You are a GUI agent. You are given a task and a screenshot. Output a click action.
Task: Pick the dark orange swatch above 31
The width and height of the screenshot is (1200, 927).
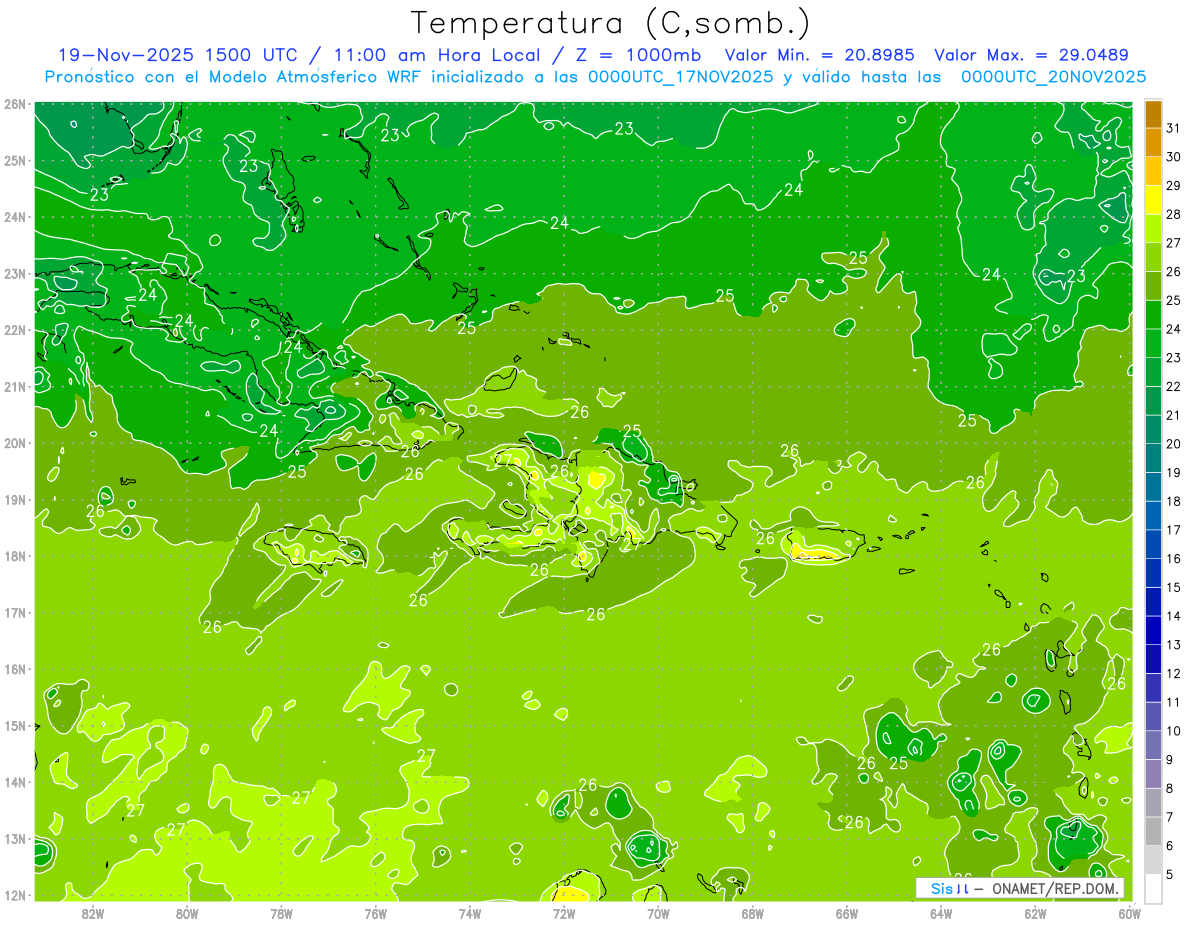(1153, 114)
